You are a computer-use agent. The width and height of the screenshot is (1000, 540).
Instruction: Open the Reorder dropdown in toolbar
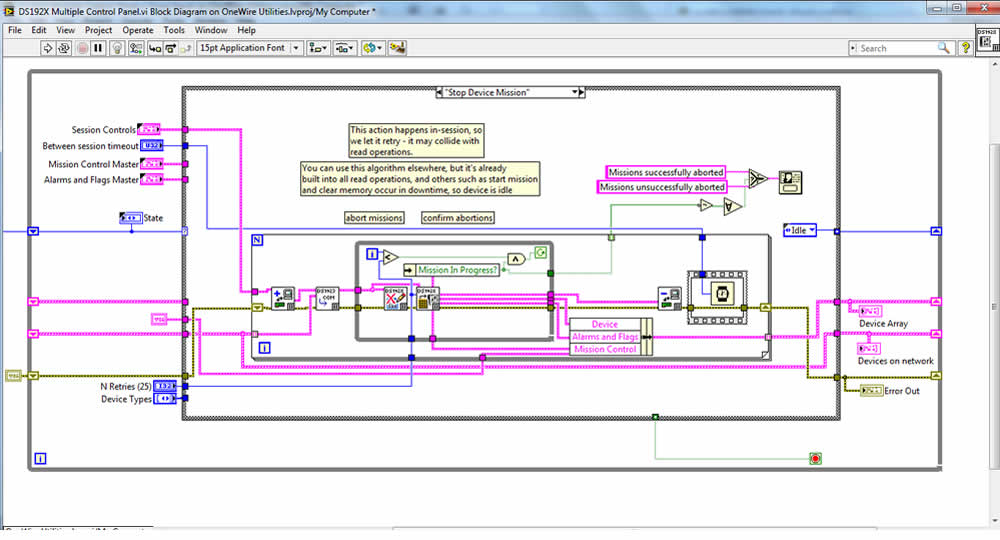click(x=372, y=48)
